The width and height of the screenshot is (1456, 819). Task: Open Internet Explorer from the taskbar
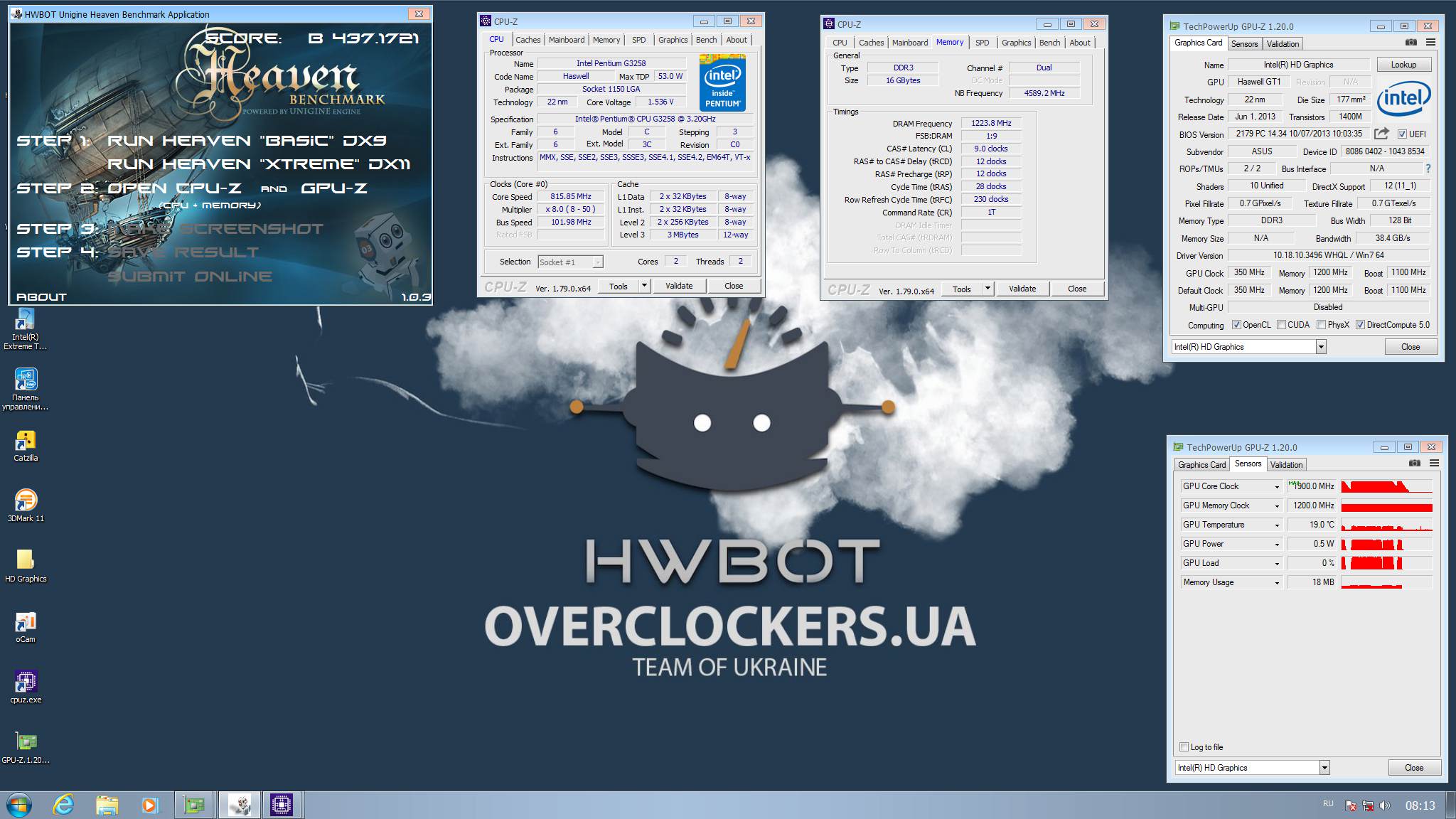coord(64,805)
